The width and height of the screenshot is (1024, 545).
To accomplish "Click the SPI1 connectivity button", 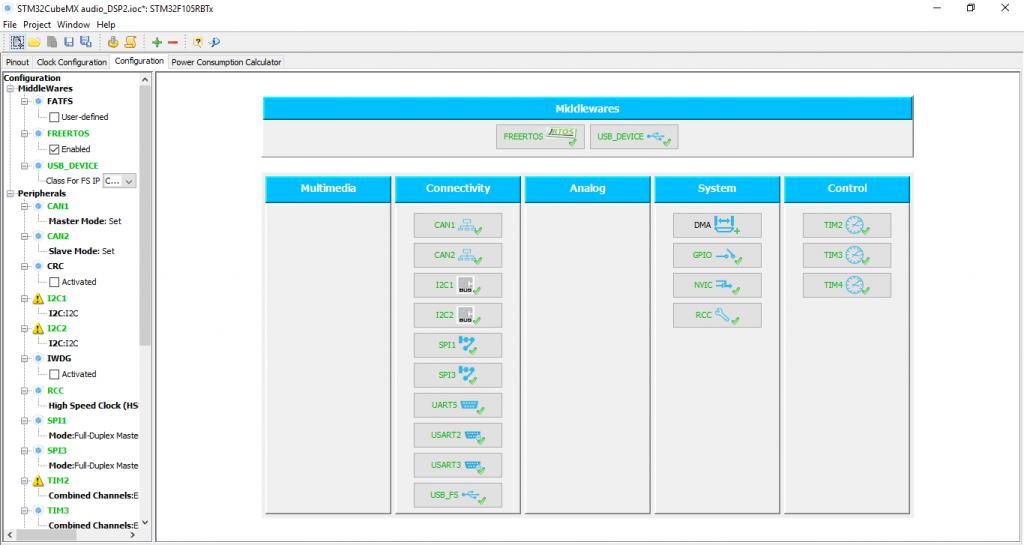I will pyautogui.click(x=458, y=345).
